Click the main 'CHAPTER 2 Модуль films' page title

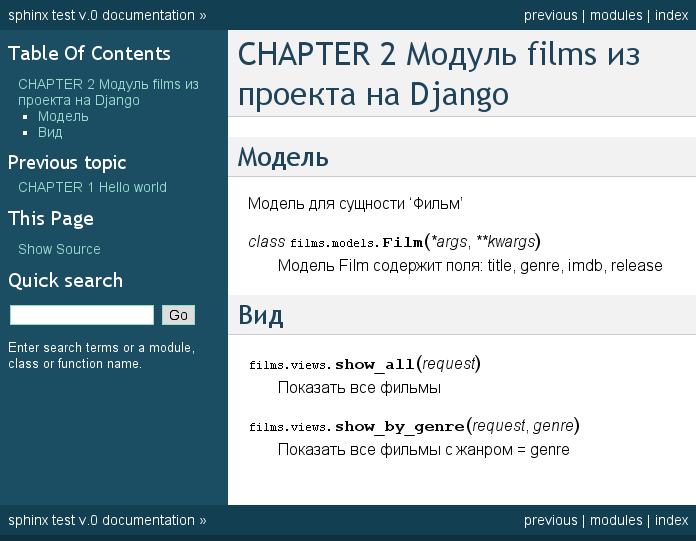[x=439, y=74]
